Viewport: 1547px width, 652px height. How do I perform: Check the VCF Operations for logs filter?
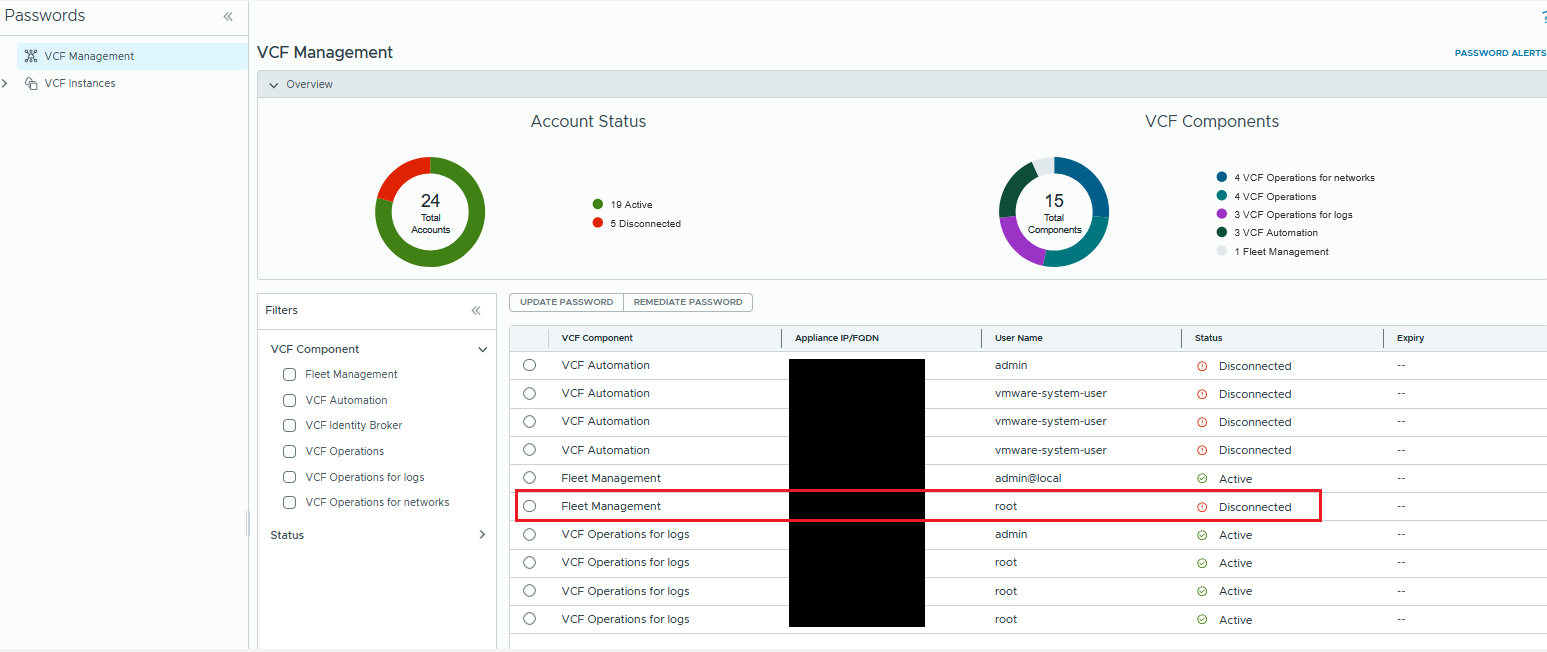[x=289, y=477]
